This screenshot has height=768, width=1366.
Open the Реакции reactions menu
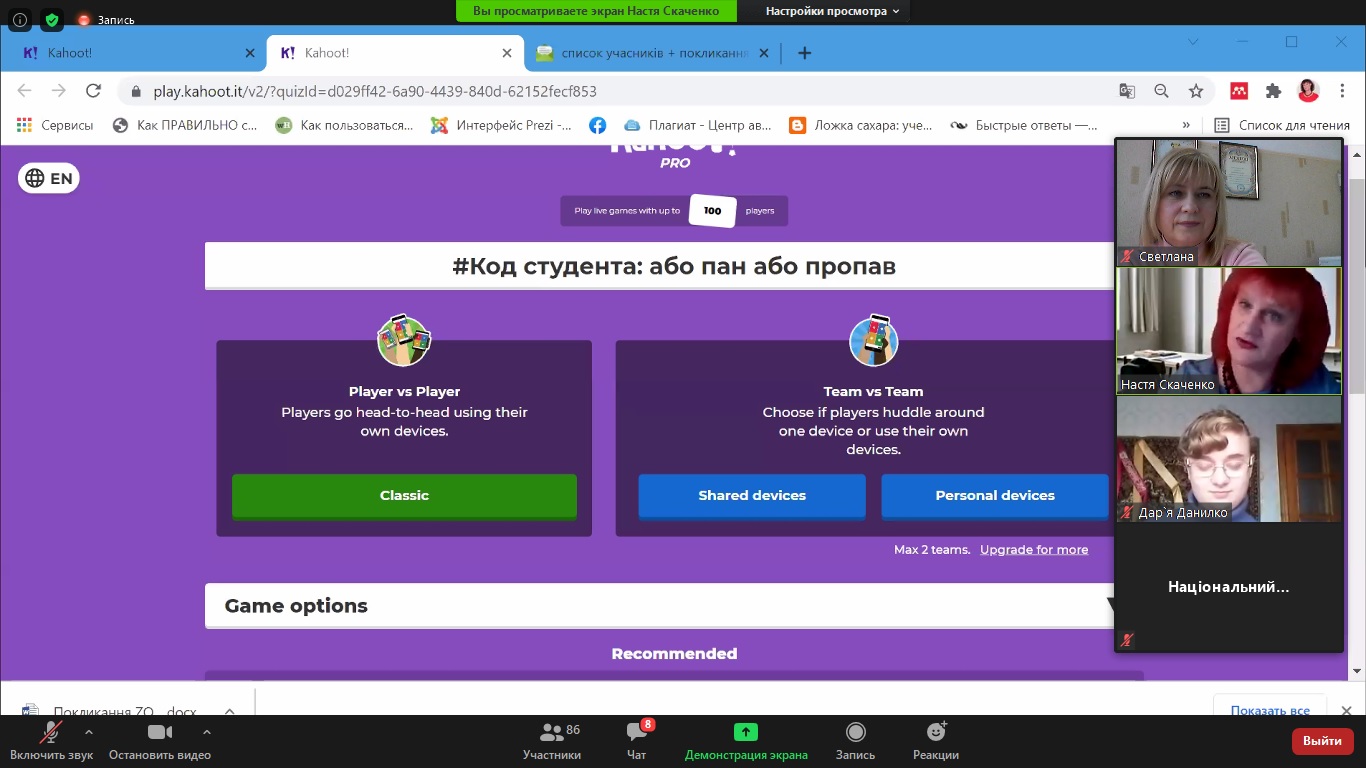[x=936, y=742]
